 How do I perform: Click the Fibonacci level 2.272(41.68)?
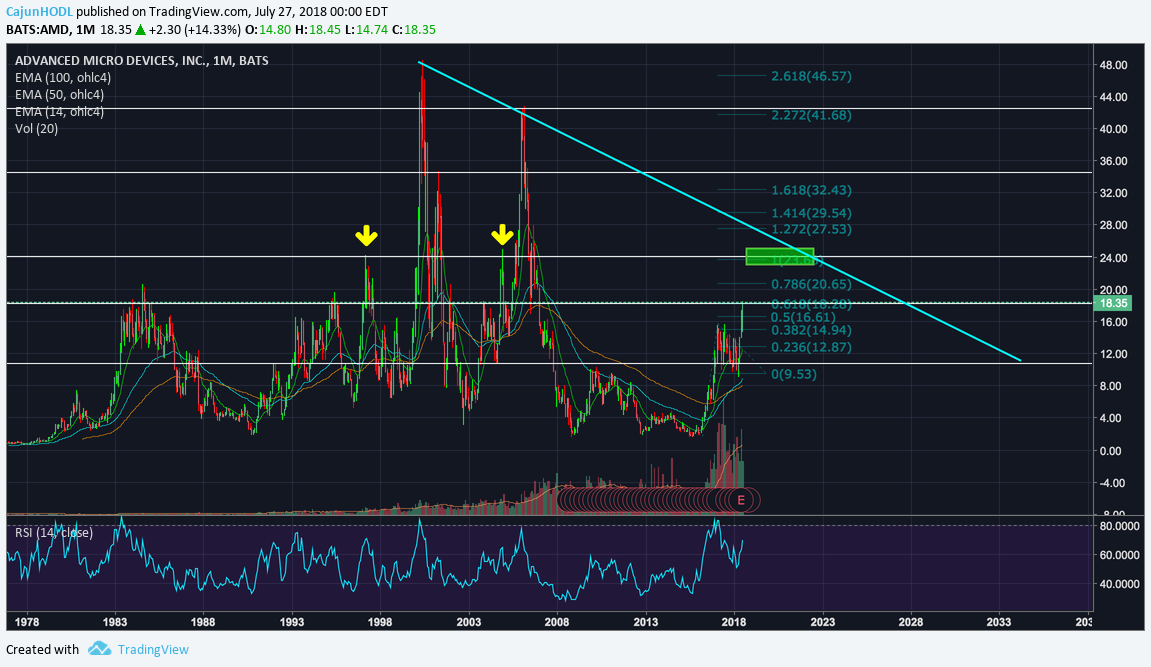tap(811, 115)
